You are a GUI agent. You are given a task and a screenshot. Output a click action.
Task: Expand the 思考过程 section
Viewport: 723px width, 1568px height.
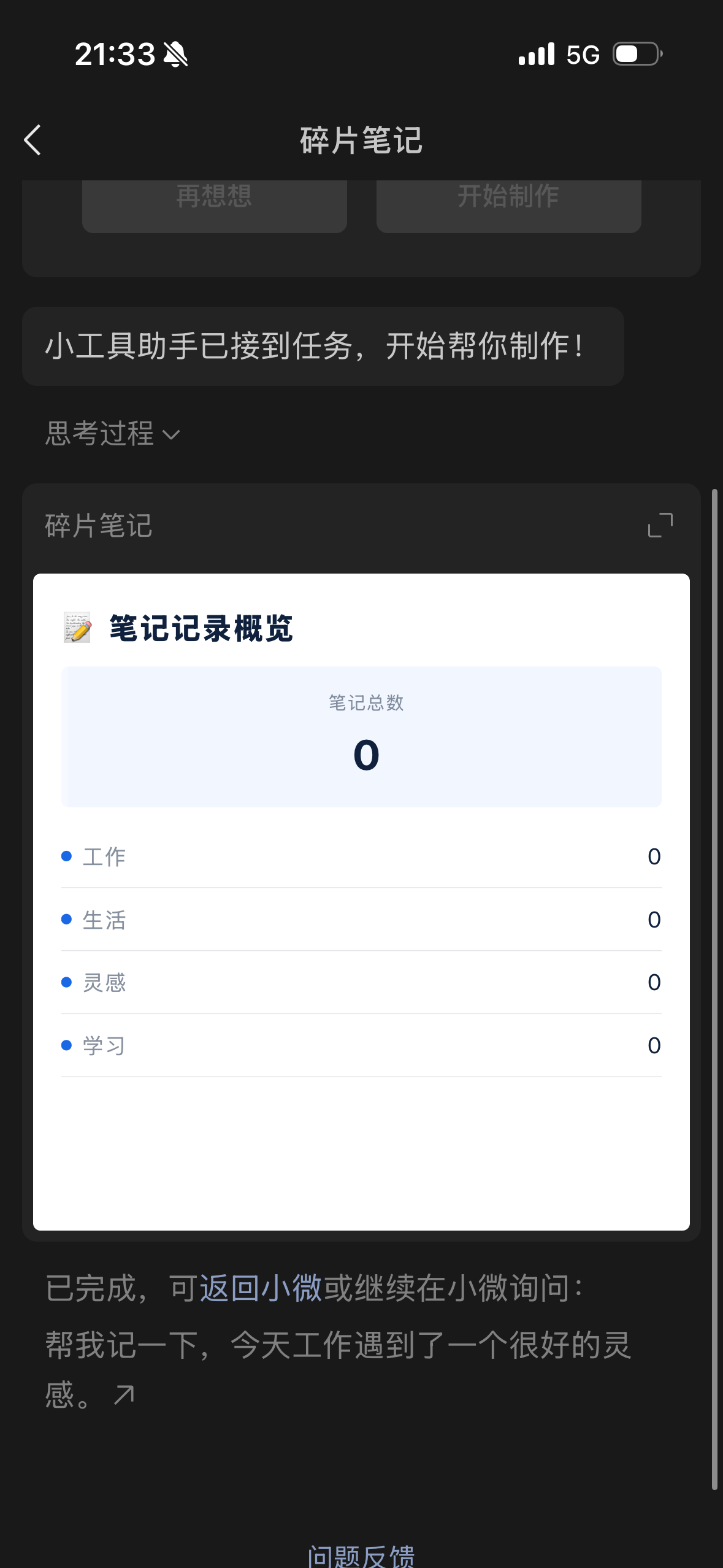[113, 434]
